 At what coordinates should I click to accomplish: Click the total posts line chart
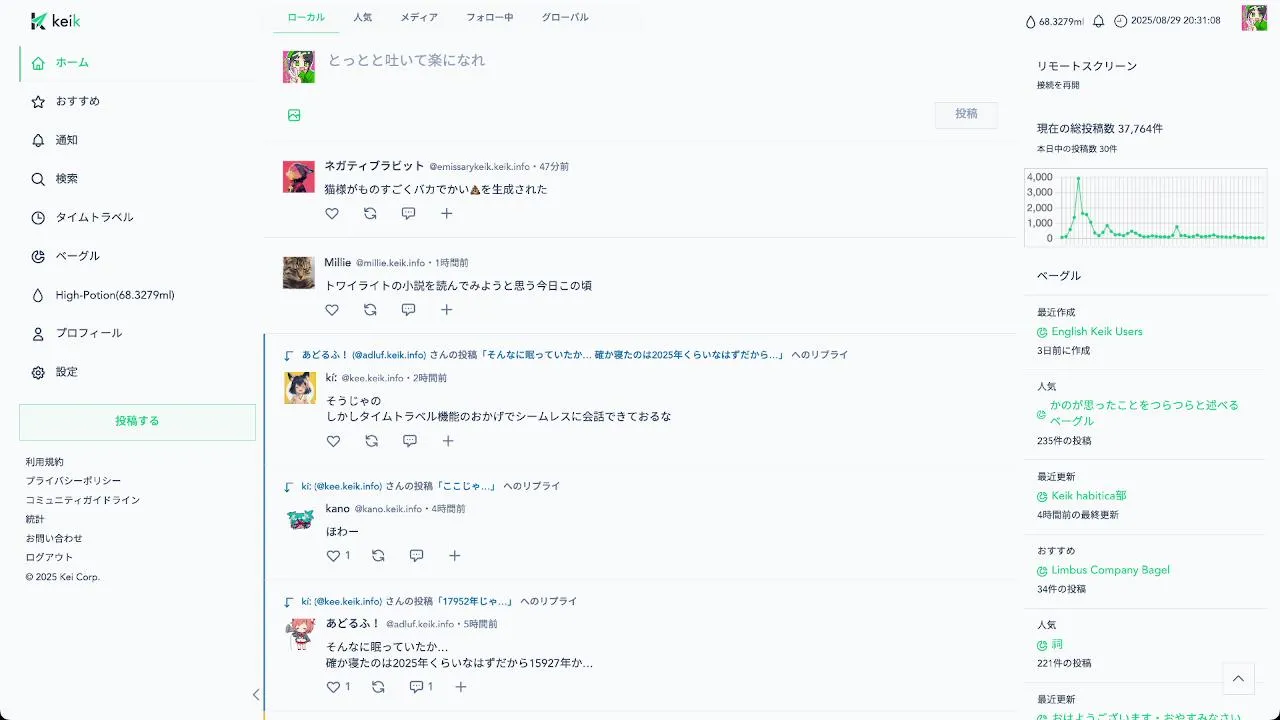click(x=1145, y=207)
